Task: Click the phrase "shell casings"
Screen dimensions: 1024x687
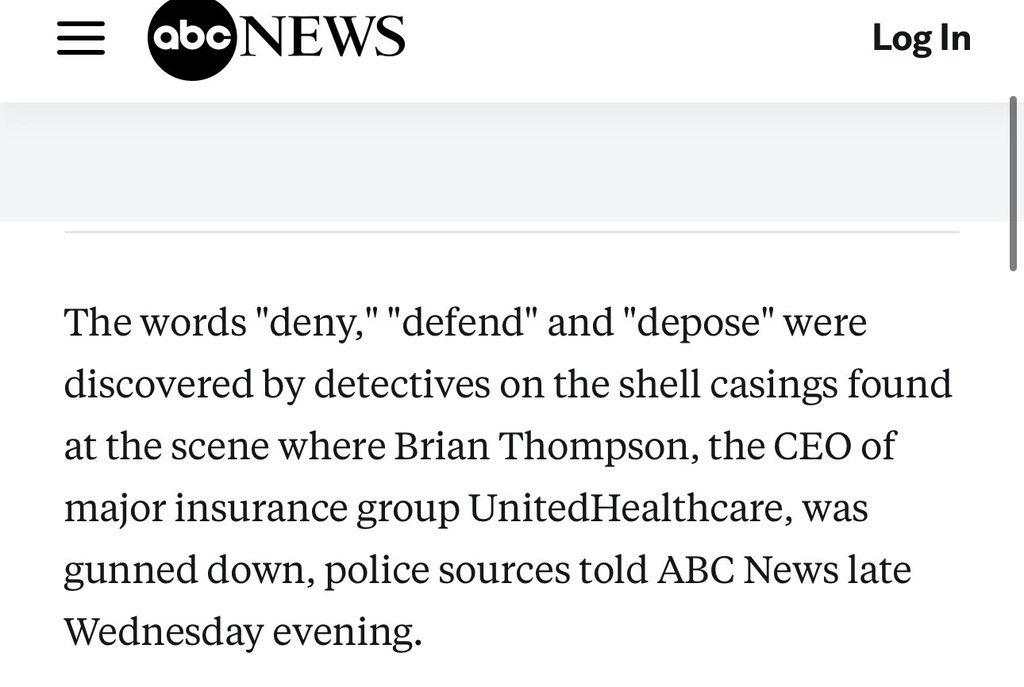Action: pyautogui.click(x=728, y=384)
